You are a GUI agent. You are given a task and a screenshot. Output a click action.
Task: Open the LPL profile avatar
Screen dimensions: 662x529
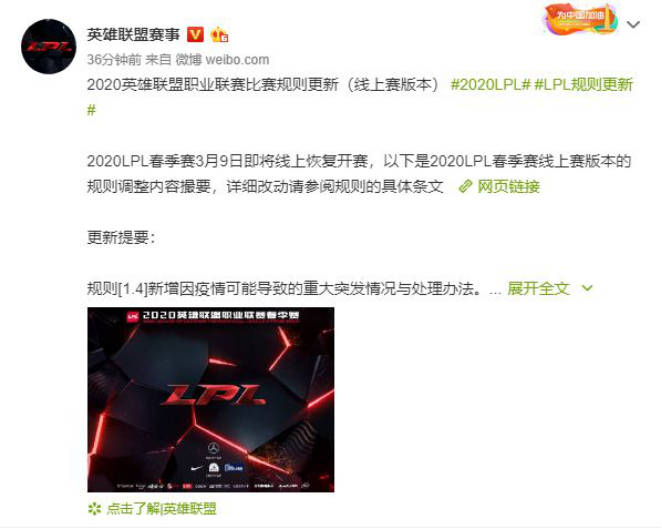[x=49, y=46]
